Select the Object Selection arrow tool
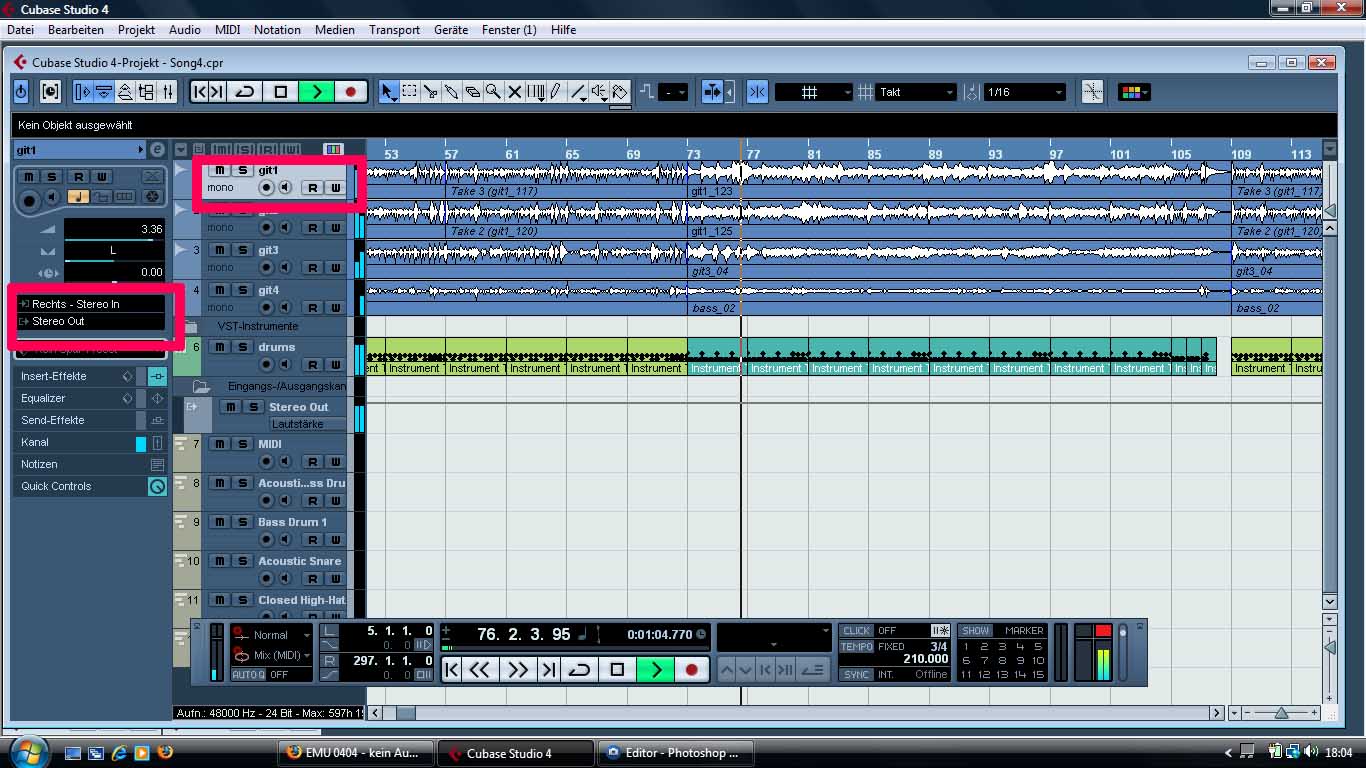The image size is (1366, 768). click(x=389, y=92)
